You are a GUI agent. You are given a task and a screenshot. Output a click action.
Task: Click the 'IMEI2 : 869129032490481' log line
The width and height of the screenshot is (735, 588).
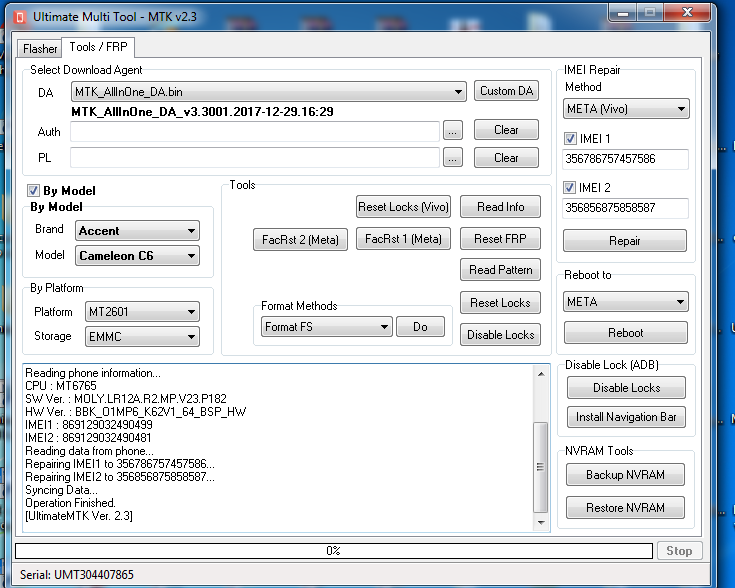click(88, 438)
